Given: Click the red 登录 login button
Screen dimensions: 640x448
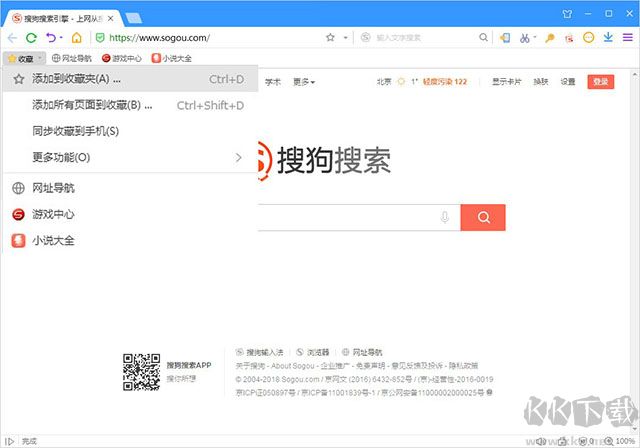Looking at the screenshot, I should click(601, 82).
